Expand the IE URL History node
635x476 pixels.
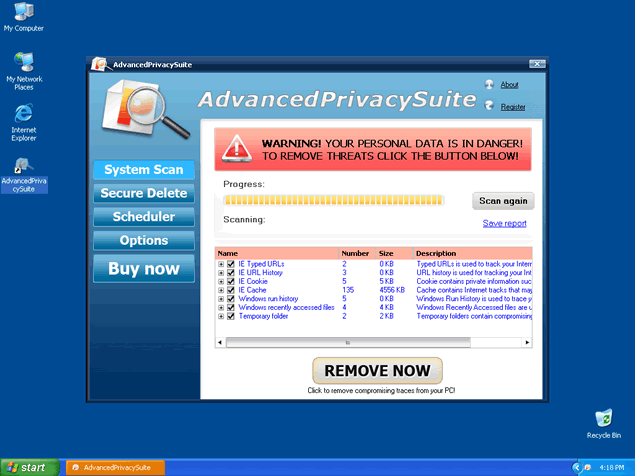pyautogui.click(x=221, y=272)
